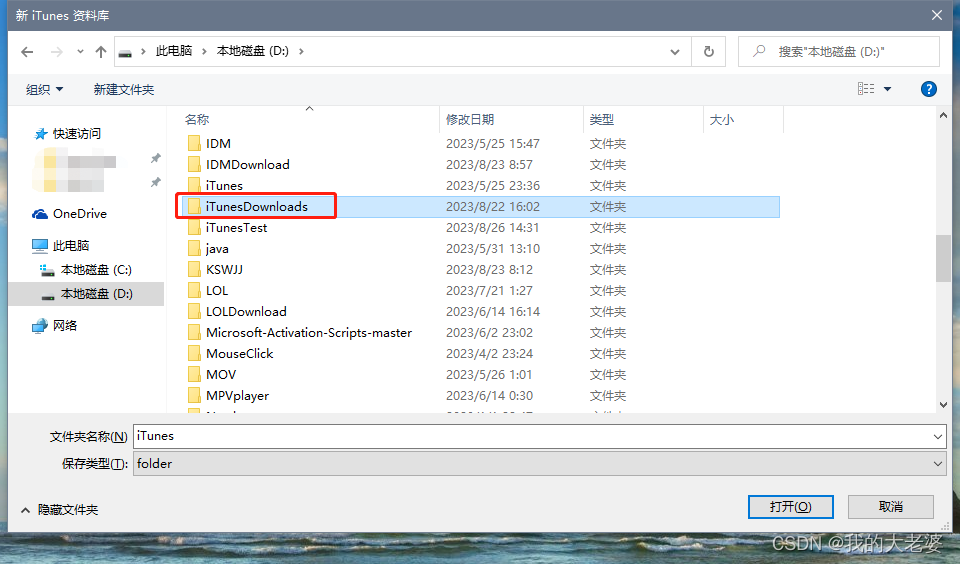Open OneDrive in navigation pane
This screenshot has height=564, width=960.
point(80,214)
